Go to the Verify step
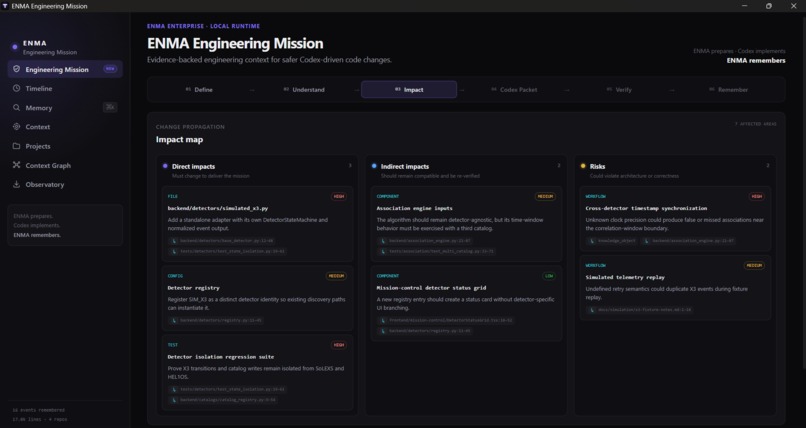The width and height of the screenshot is (806, 428). (619, 89)
